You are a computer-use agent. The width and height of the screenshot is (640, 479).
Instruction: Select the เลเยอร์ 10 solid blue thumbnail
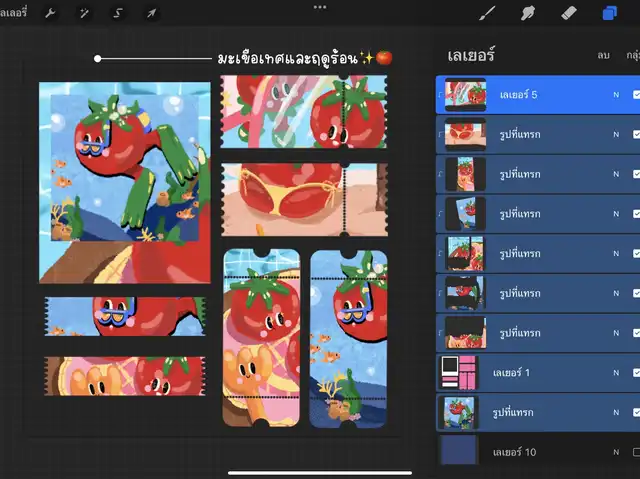[459, 452]
